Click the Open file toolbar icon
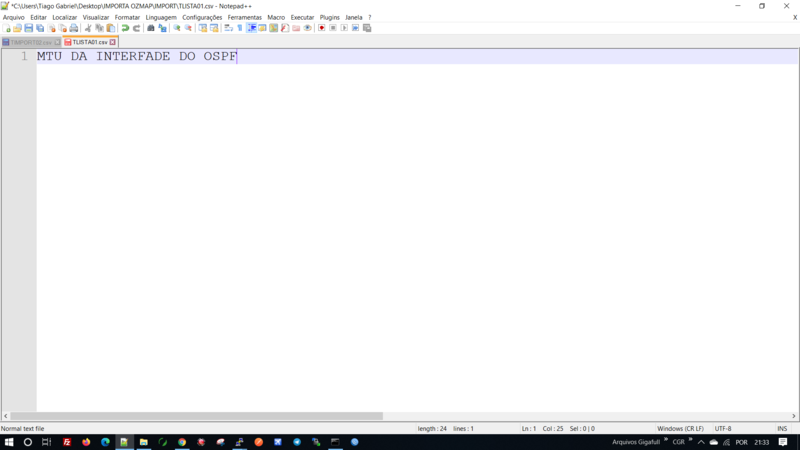Screen dimensions: 800x450 tap(17, 28)
